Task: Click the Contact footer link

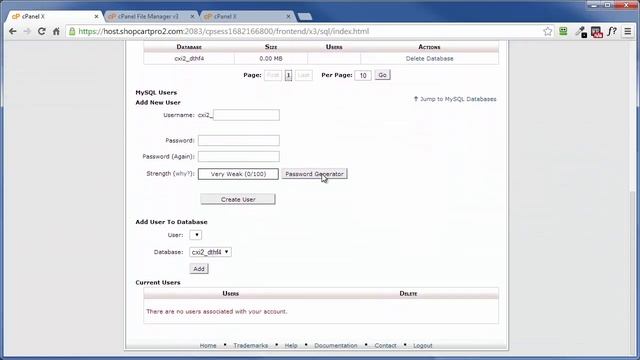Action: tap(385, 345)
